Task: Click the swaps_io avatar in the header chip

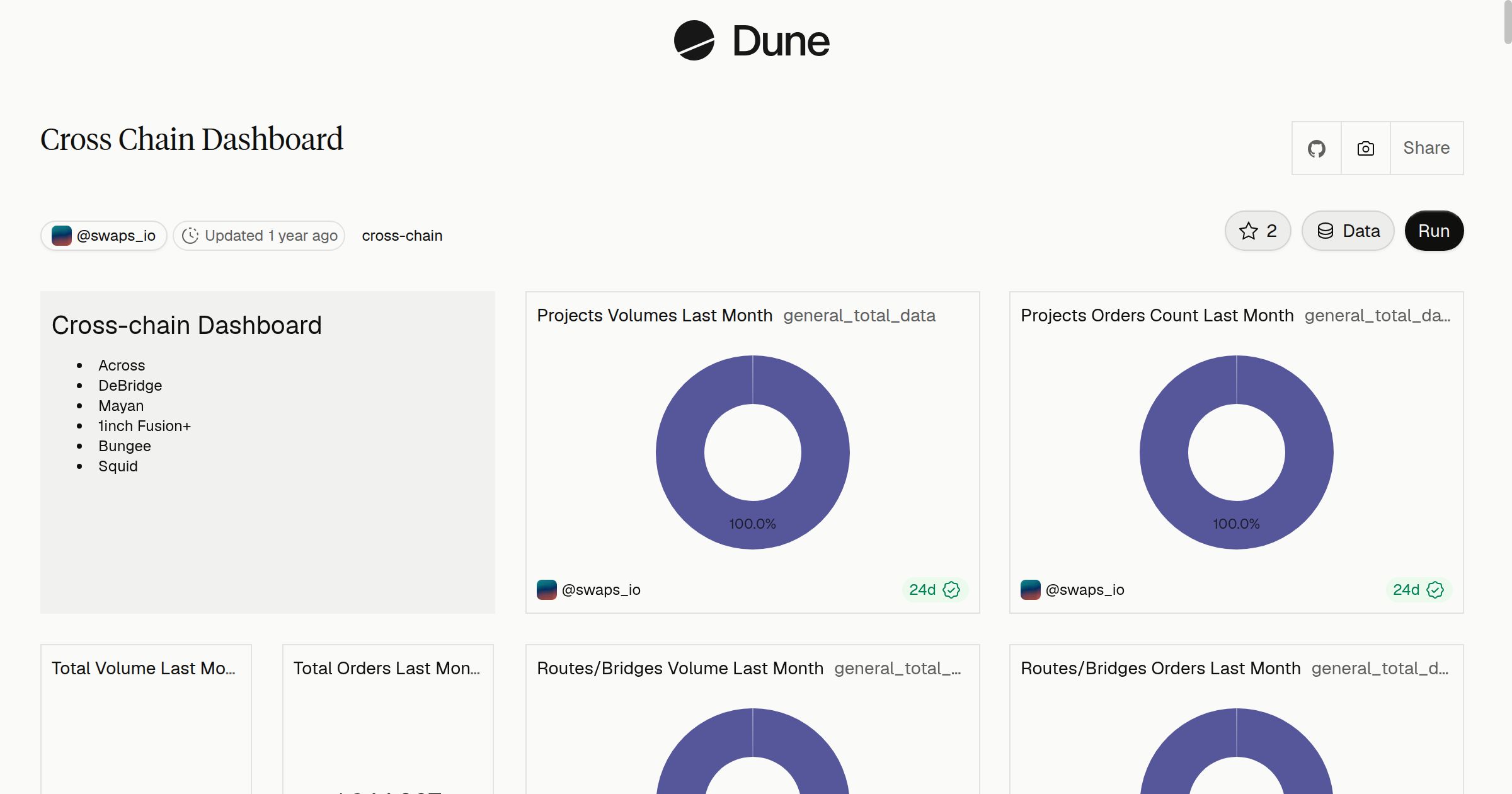Action: click(x=61, y=236)
